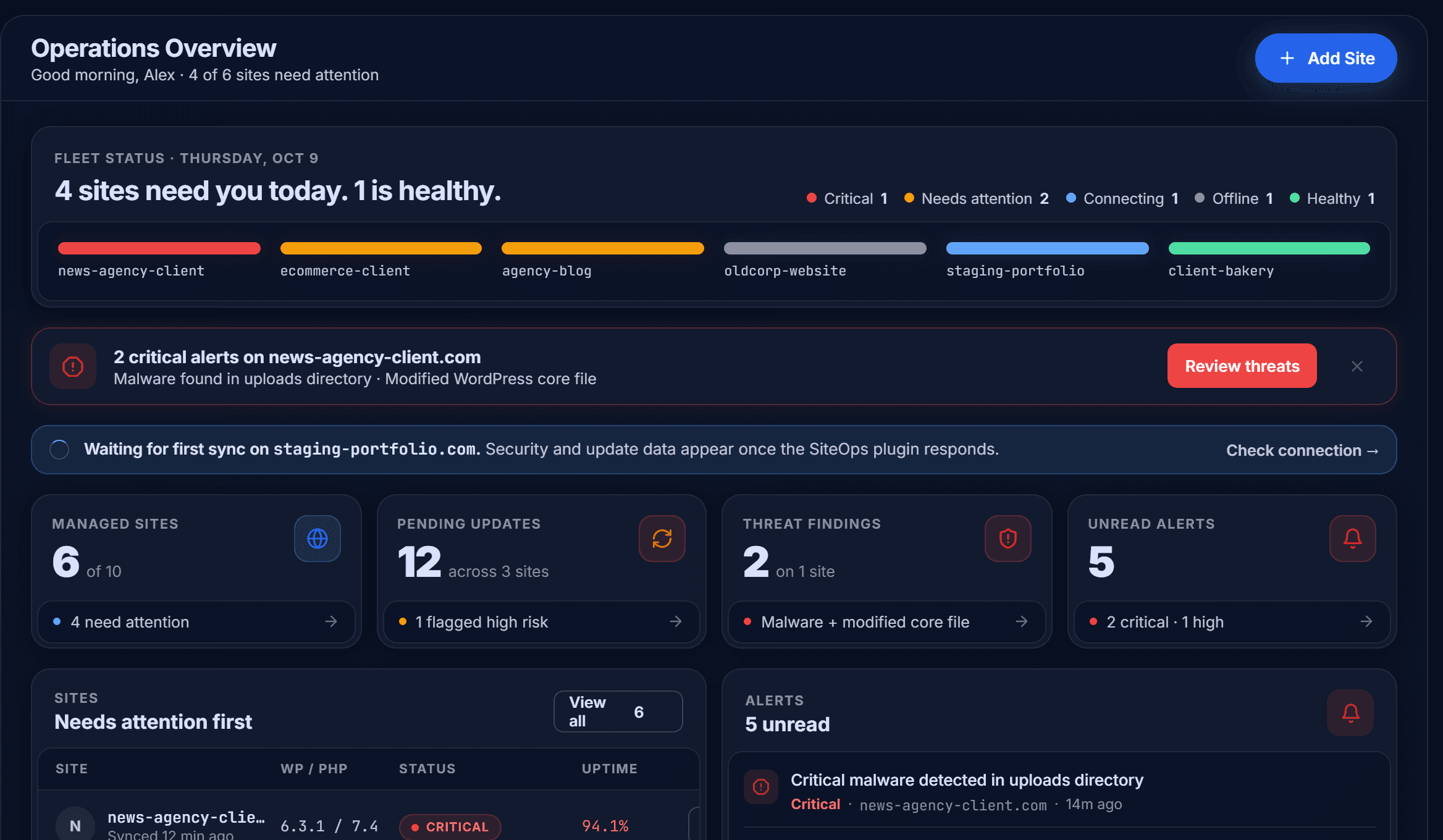This screenshot has height=840, width=1443.
Task: Select the orange ecommerce-client status bar
Action: (381, 248)
